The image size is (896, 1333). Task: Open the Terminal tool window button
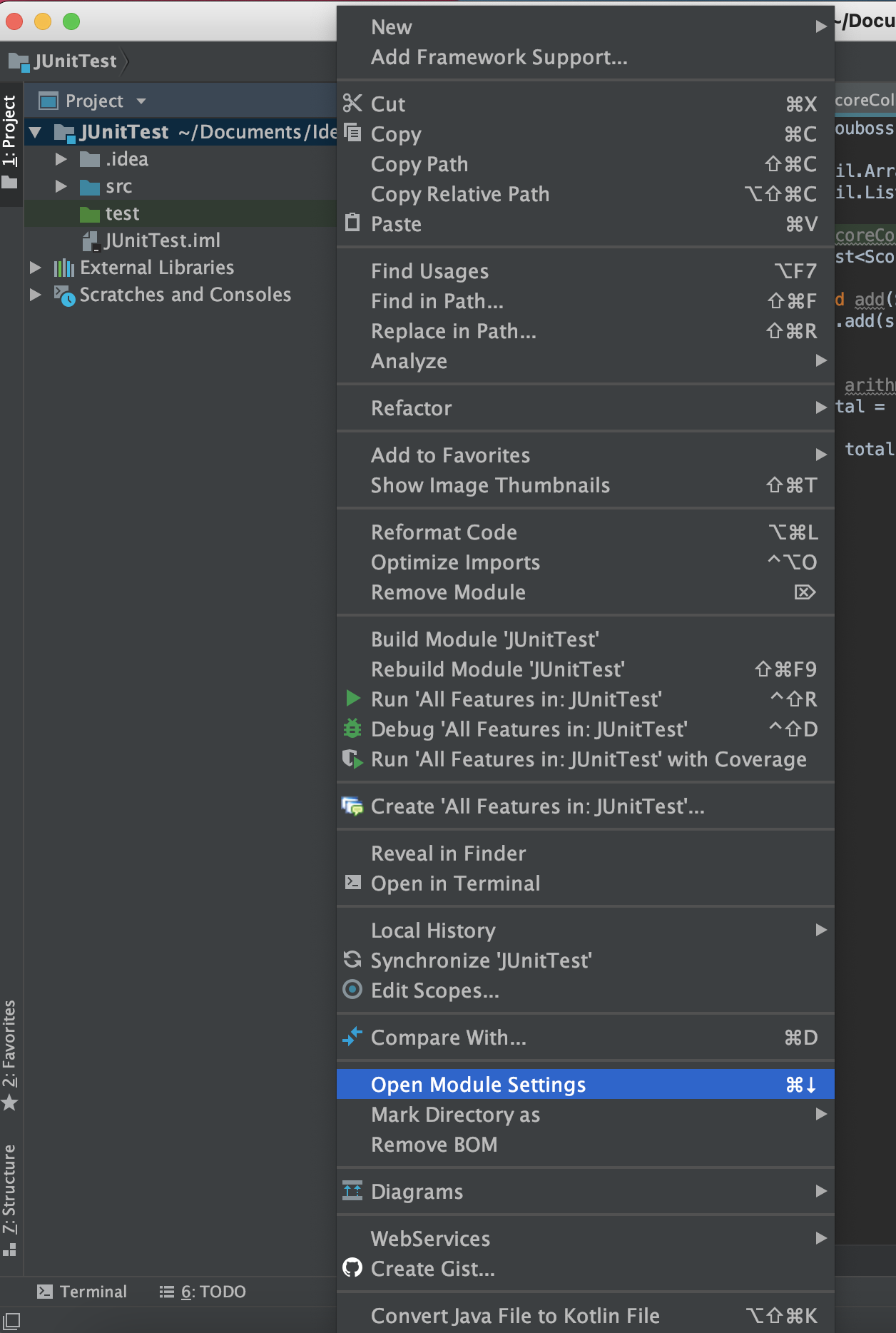pos(82,1292)
